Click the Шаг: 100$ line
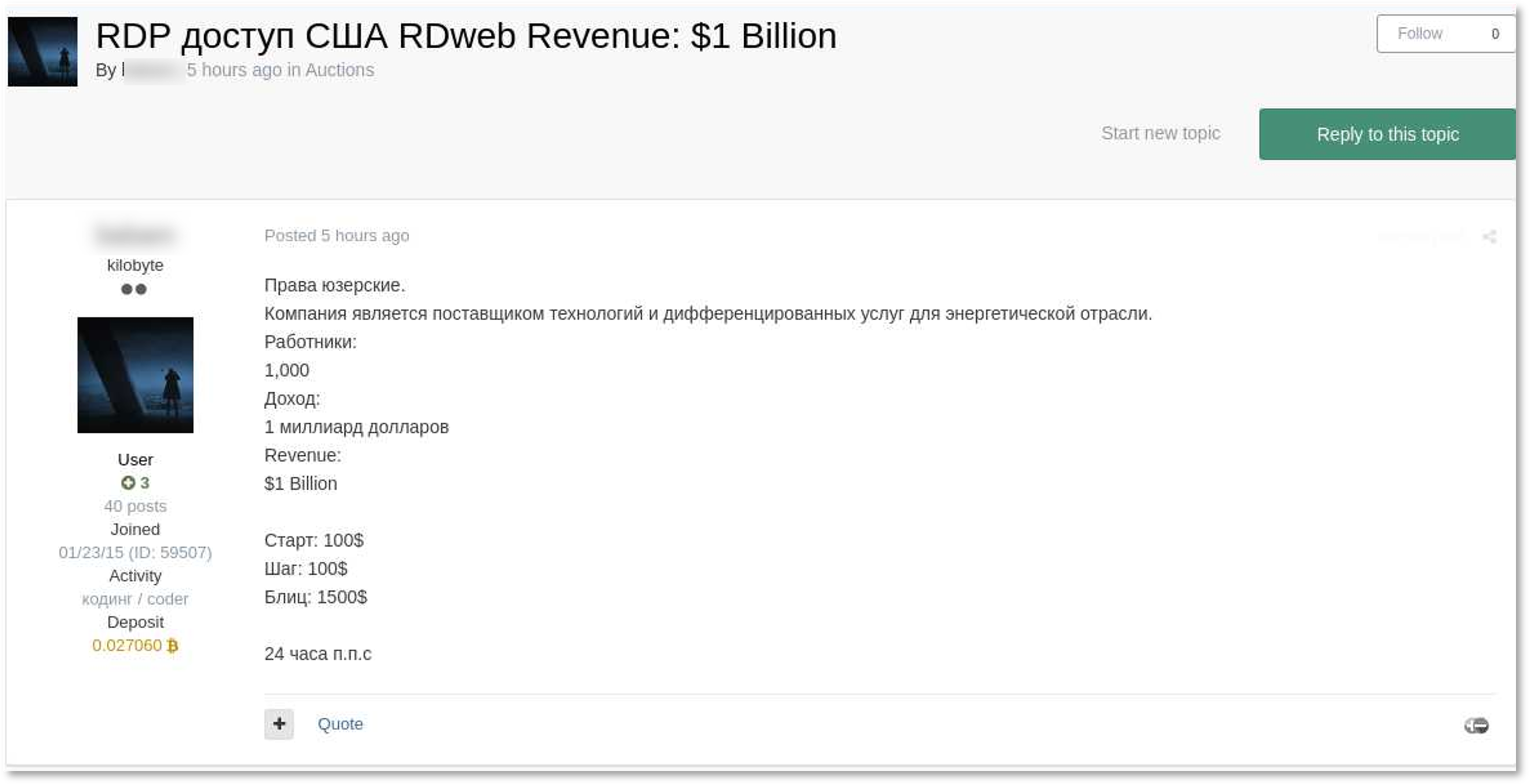Image resolution: width=1529 pixels, height=784 pixels. coord(306,569)
